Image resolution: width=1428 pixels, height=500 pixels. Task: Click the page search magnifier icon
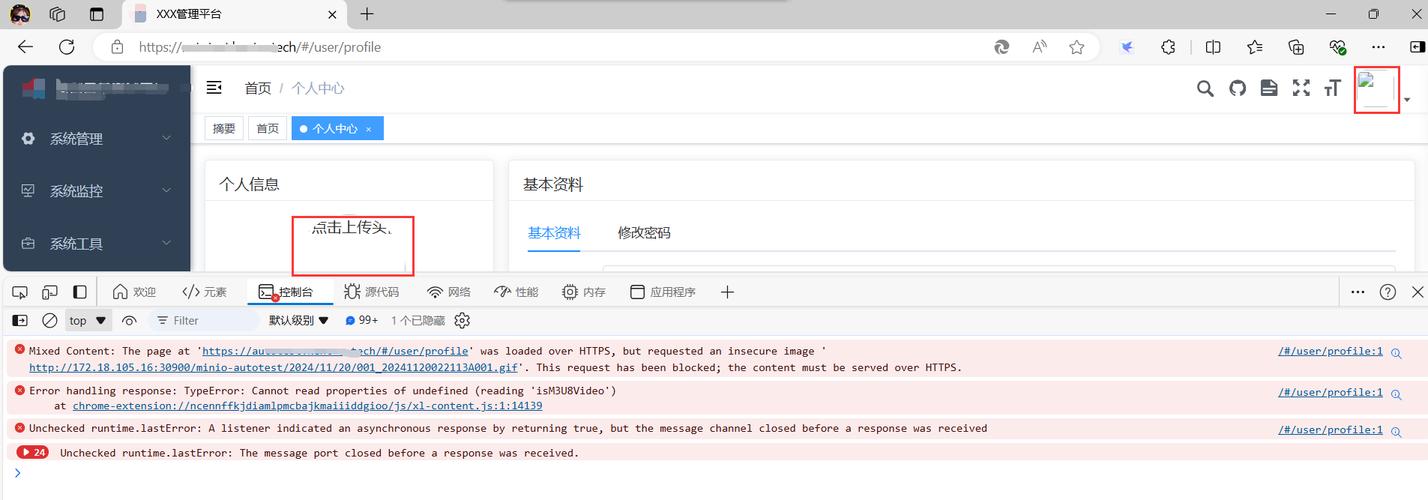pyautogui.click(x=1205, y=88)
